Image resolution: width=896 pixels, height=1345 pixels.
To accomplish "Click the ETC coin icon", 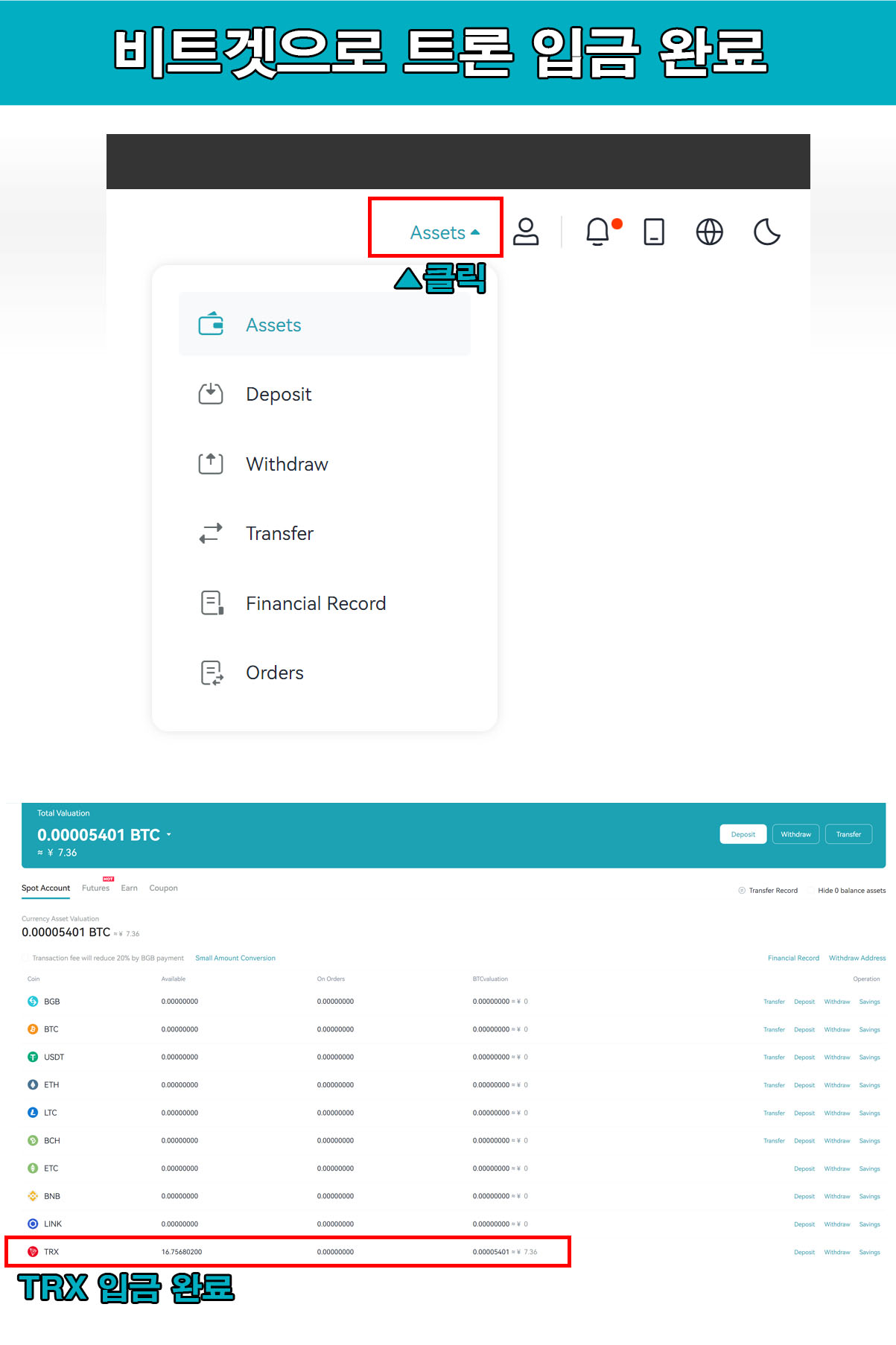I will [33, 1168].
